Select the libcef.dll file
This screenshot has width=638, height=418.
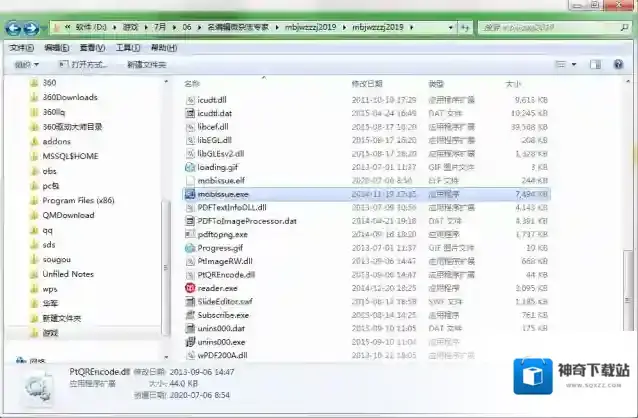[x=214, y=127]
